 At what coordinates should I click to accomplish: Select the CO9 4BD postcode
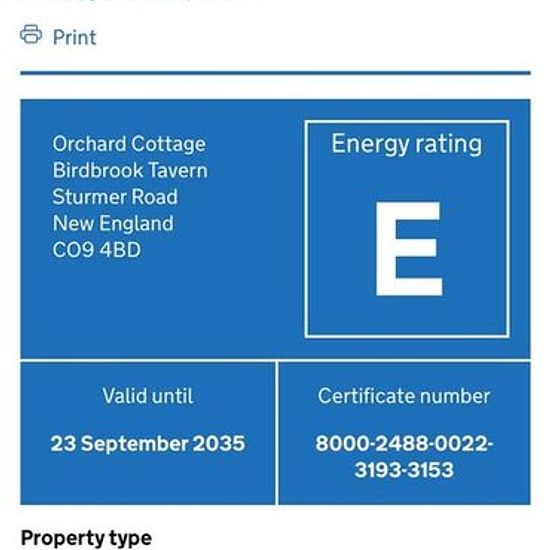[96, 250]
